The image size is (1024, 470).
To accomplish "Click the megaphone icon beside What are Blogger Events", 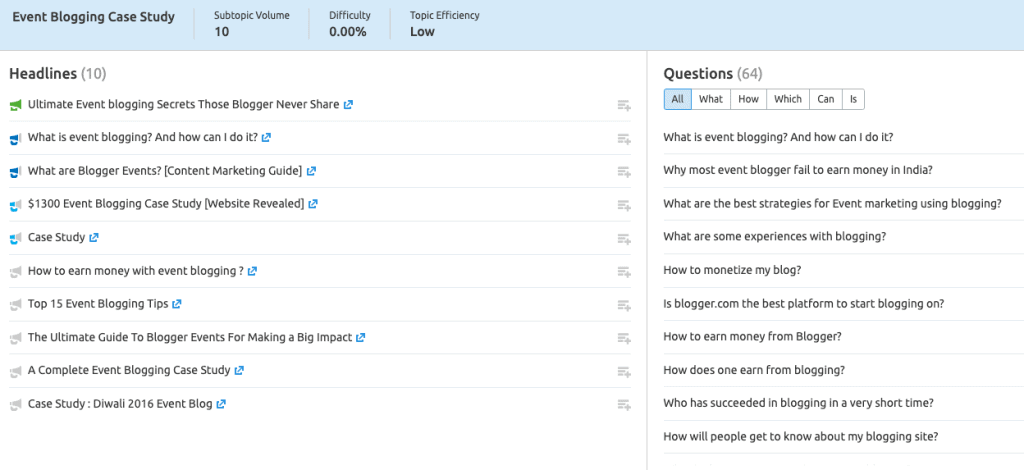I will click(16, 172).
